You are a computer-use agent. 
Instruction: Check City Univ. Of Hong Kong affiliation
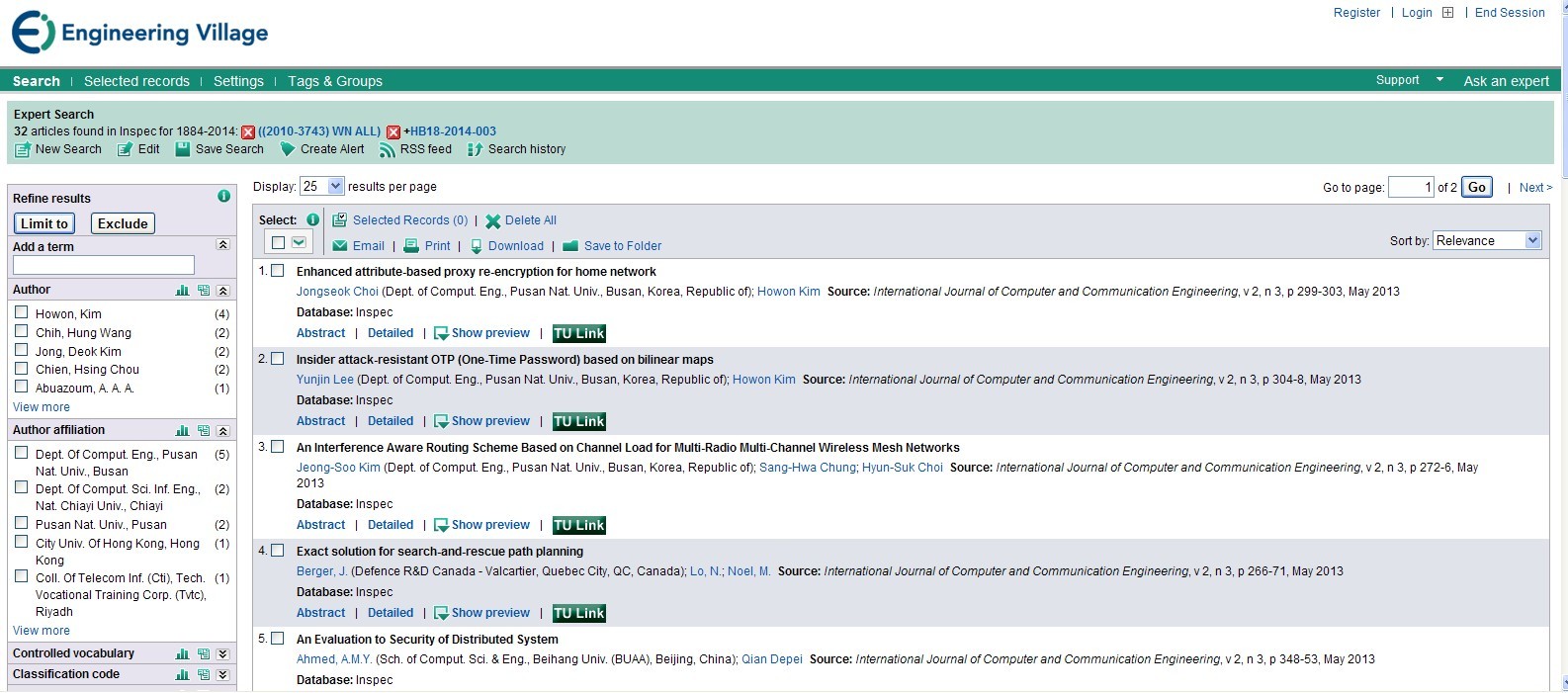click(21, 542)
